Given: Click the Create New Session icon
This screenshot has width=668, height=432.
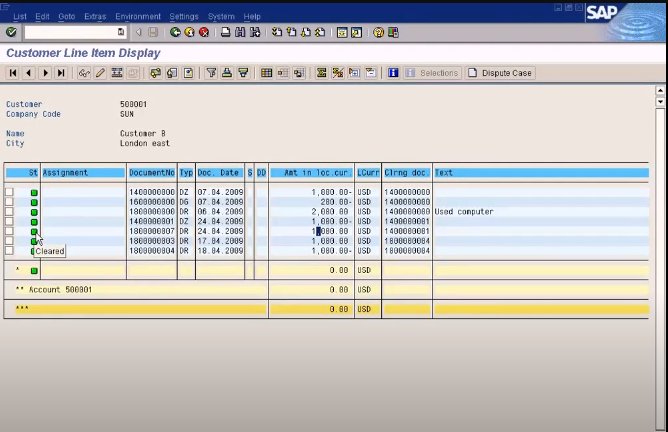Looking at the screenshot, I should (342, 32).
